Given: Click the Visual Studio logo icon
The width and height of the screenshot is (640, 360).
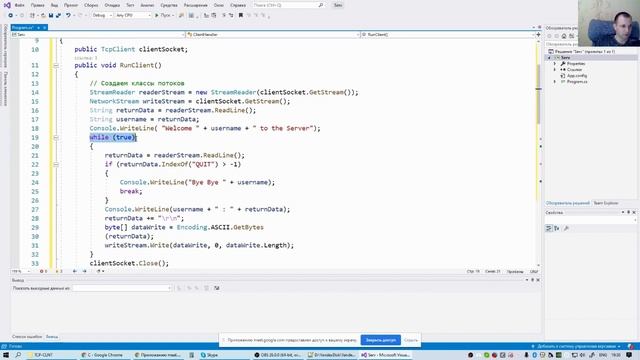Looking at the screenshot, I should coord(7,5).
